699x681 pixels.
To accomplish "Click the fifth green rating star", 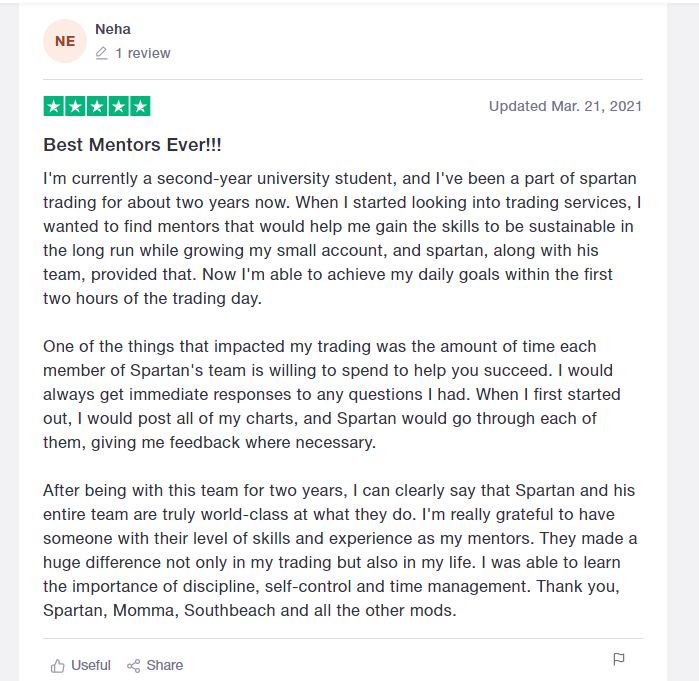I will 140,106.
